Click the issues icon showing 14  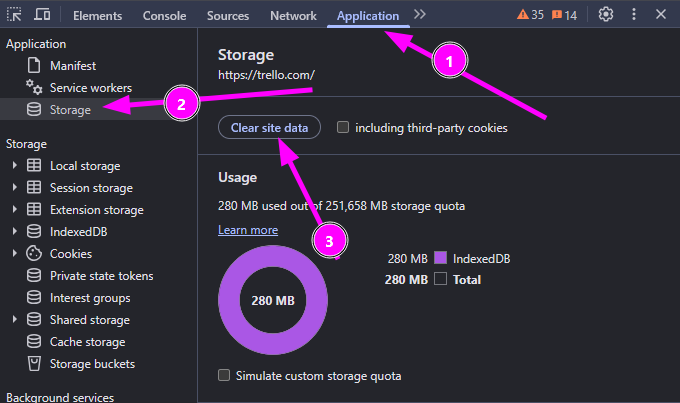[564, 15]
